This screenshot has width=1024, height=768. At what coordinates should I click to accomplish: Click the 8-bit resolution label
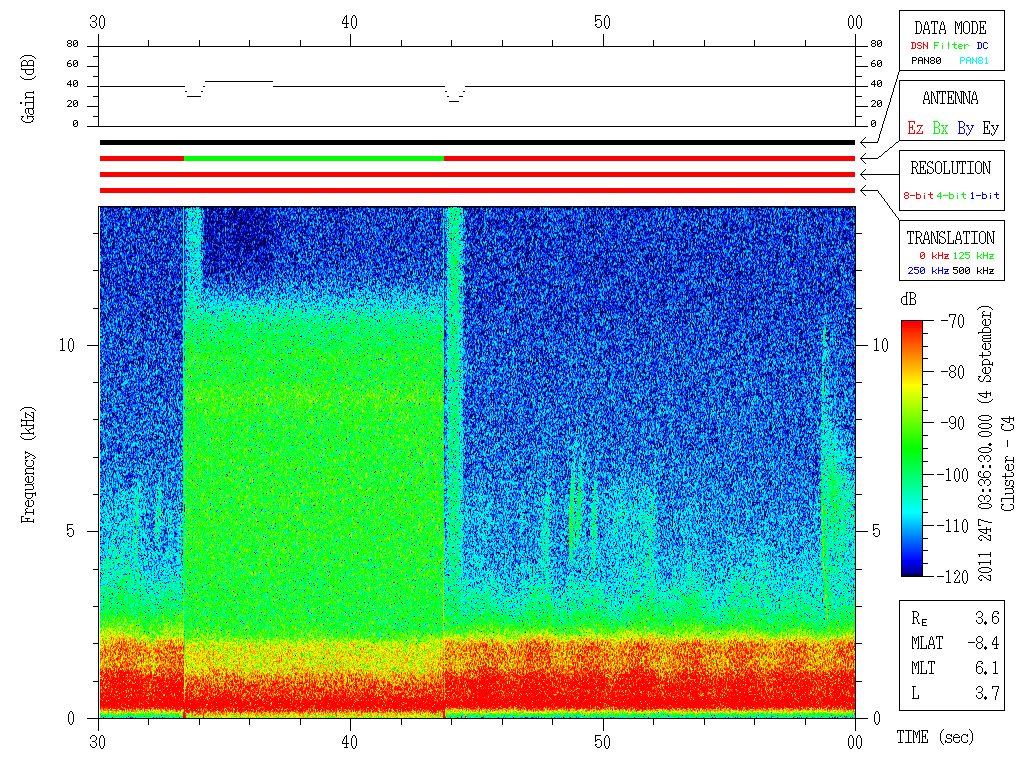(x=918, y=195)
